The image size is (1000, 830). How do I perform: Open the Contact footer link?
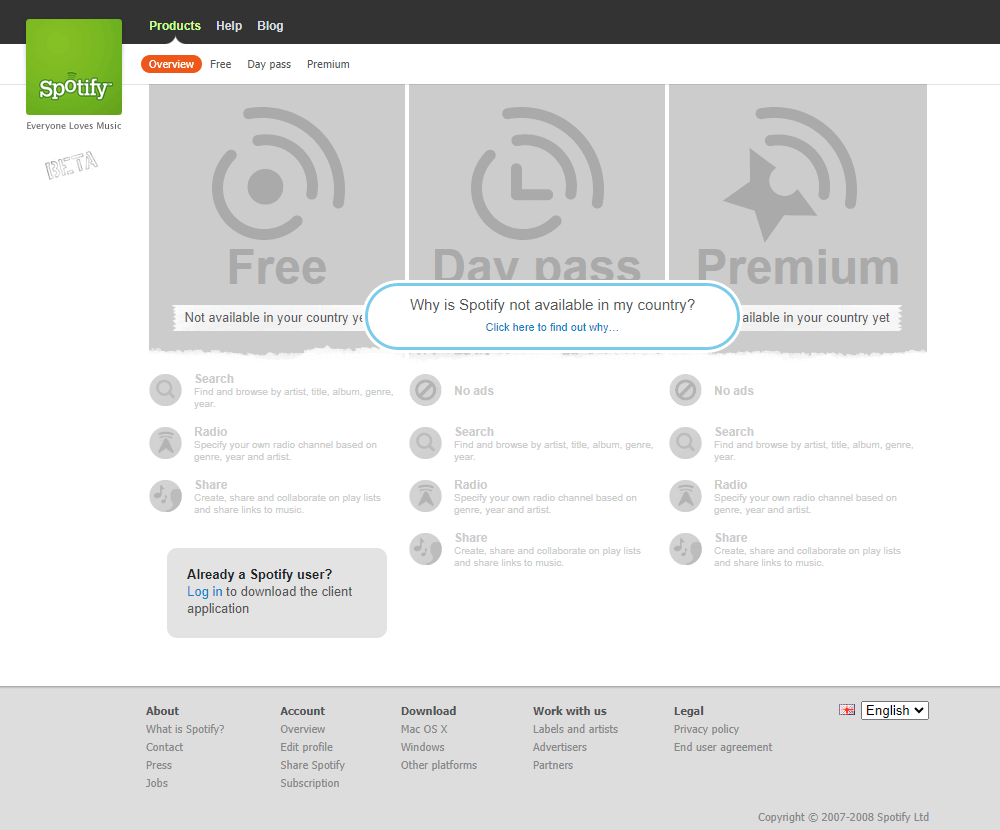165,747
